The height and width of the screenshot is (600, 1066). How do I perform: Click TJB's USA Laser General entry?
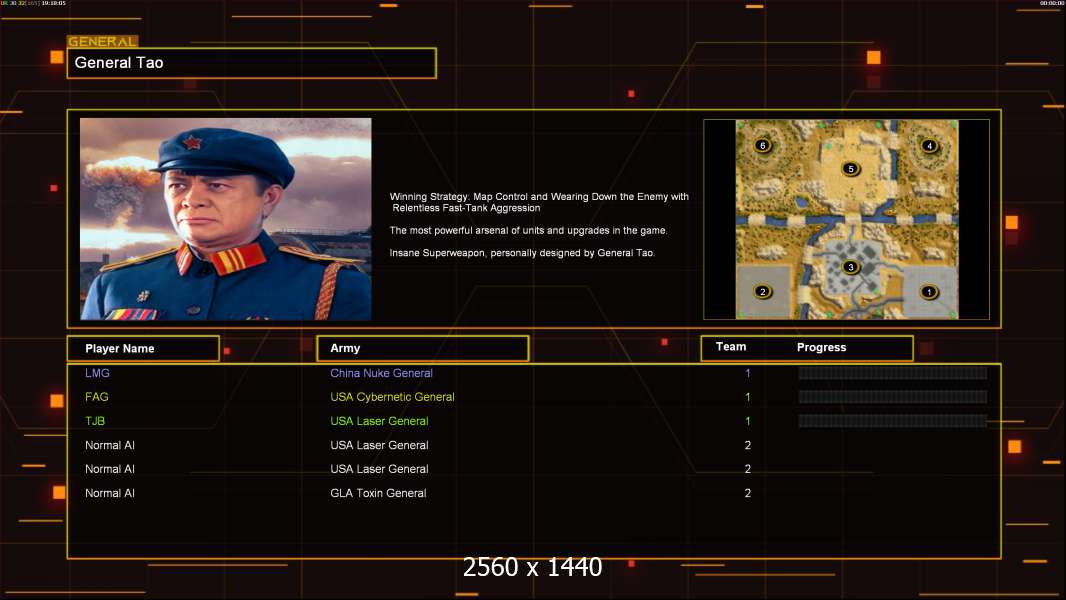click(379, 421)
